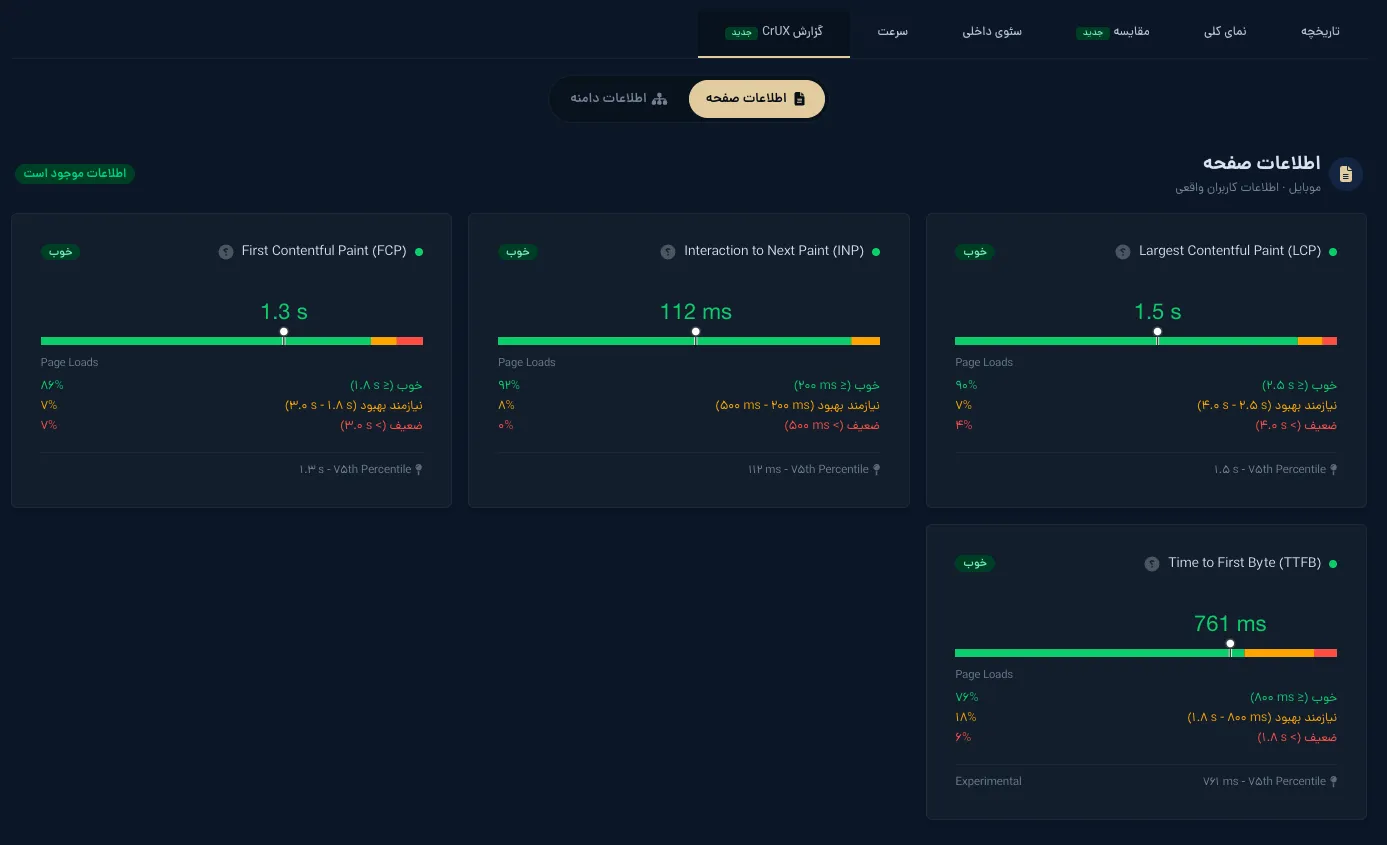
Task: Click the Time to First Byte (TTFB) title
Action: 1245,563
